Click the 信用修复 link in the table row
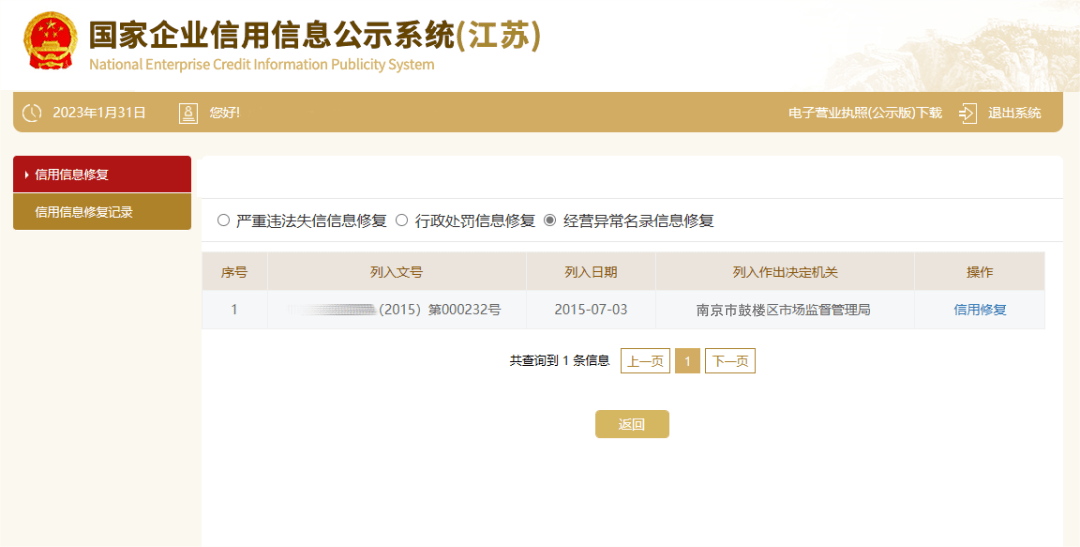The height and width of the screenshot is (547, 1080). pyautogui.click(x=979, y=310)
